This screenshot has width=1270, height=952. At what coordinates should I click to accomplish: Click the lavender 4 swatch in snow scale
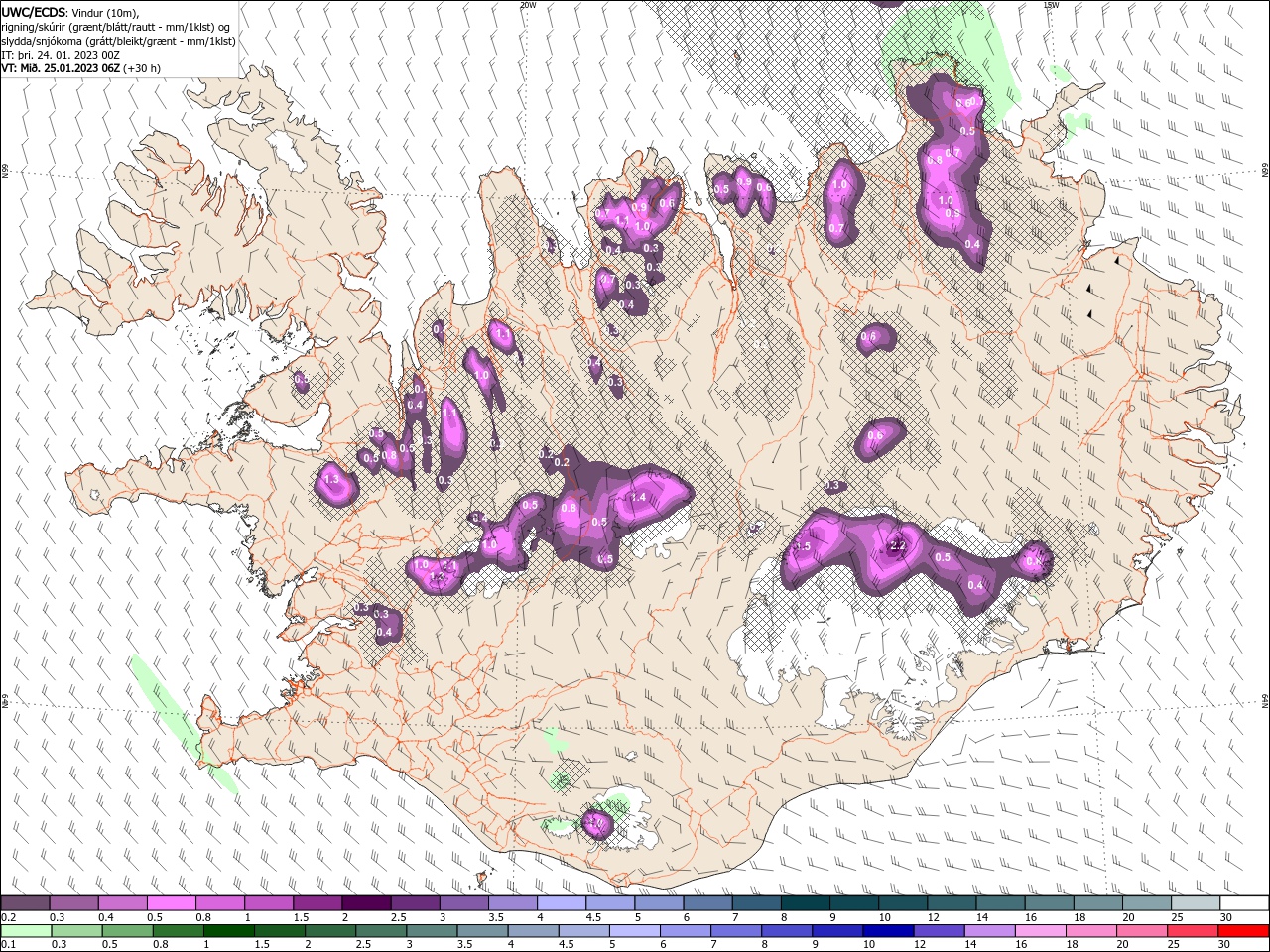point(562,902)
